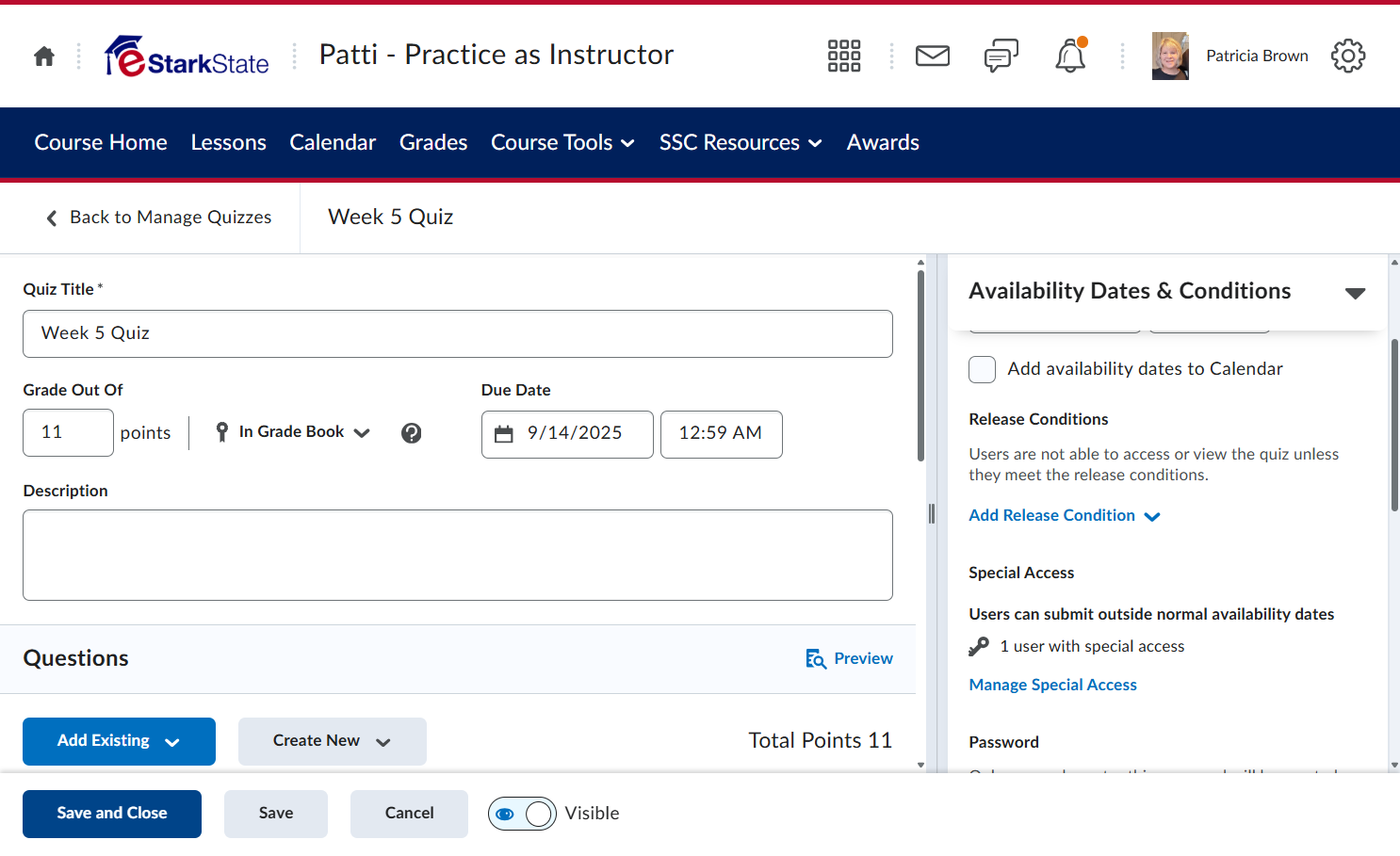Image resolution: width=1400 pixels, height=856 pixels.
Task: Click Patricia Brown profile photo
Action: click(1170, 57)
